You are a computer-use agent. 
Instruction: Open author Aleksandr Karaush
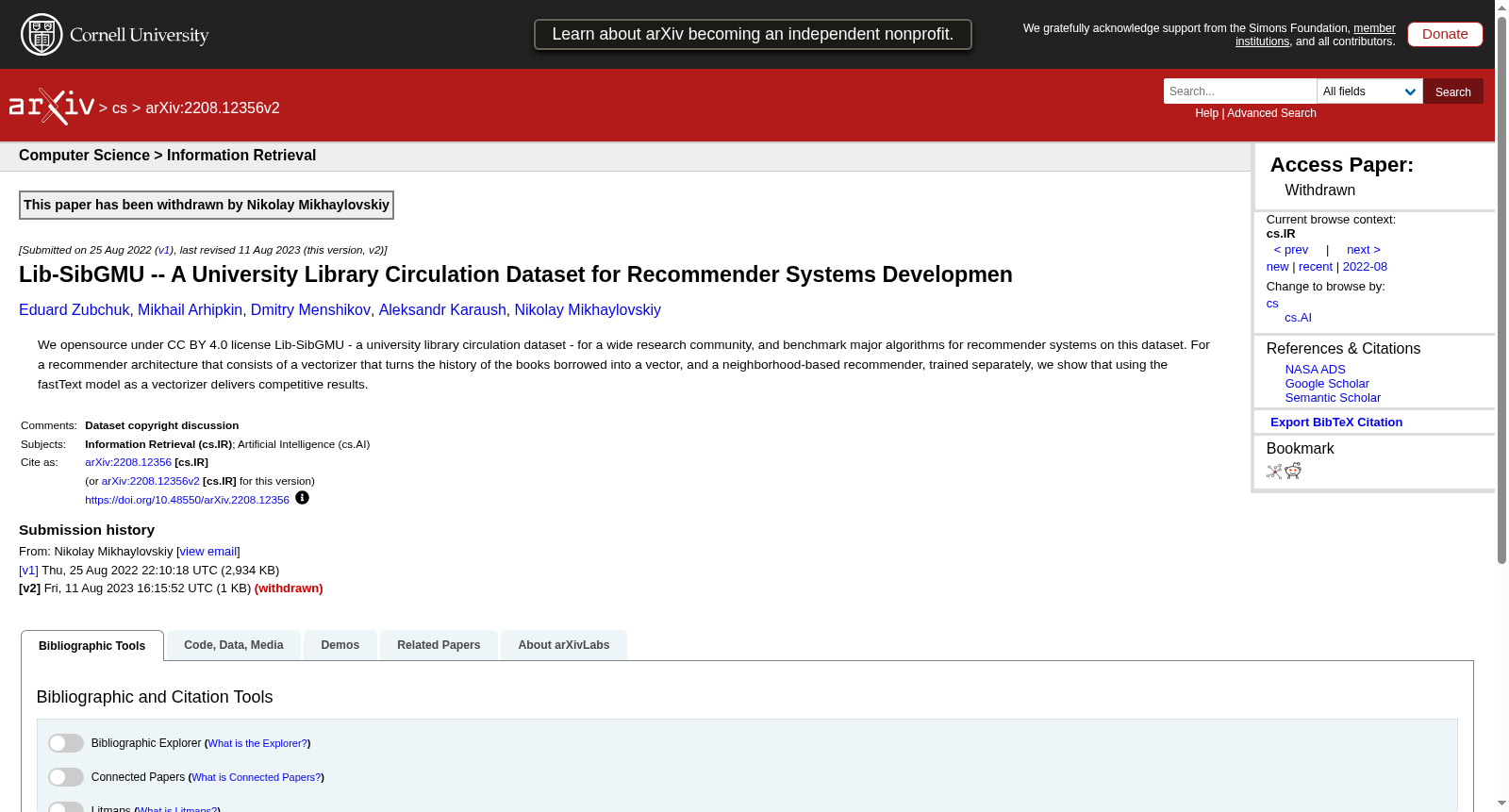442,309
